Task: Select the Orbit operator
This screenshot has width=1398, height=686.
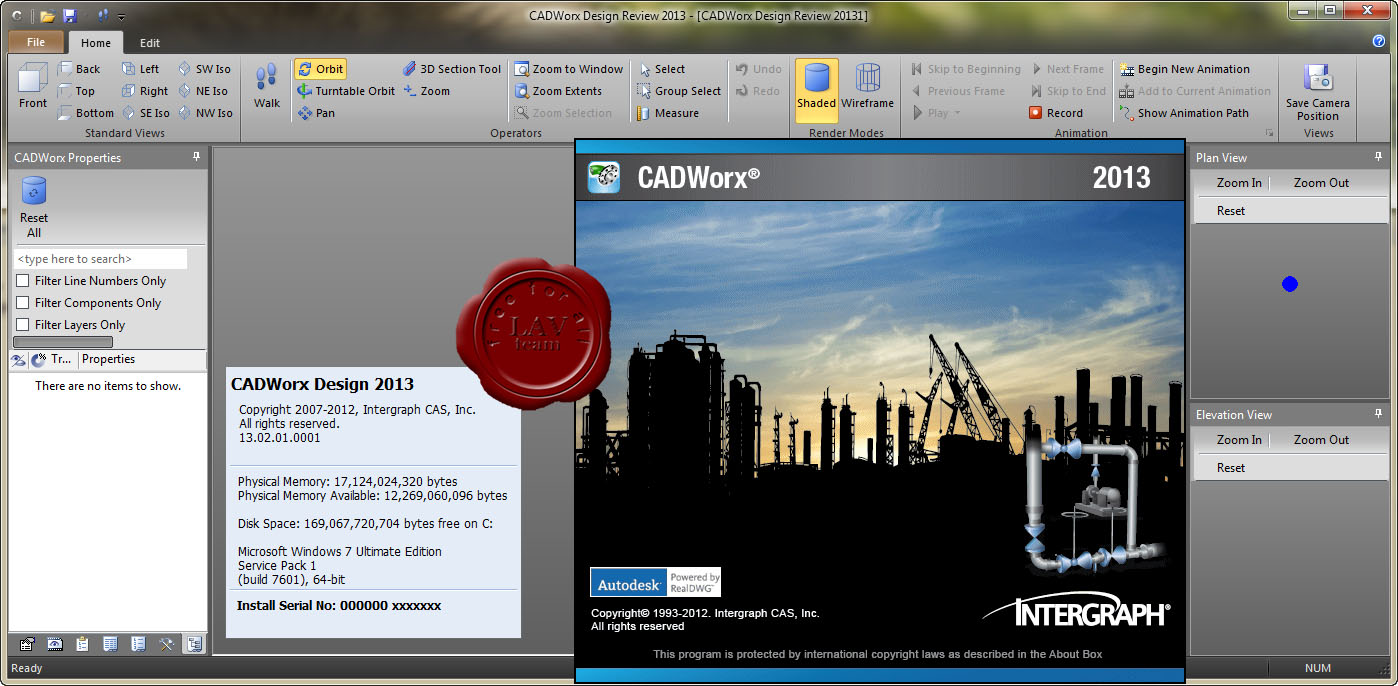Action: click(320, 69)
